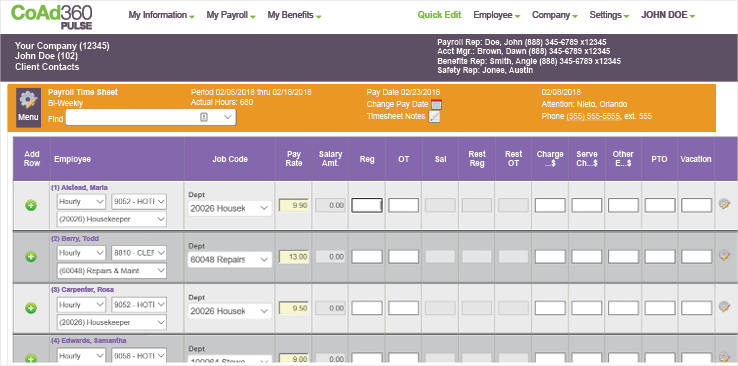Click 'Actual Hours: 680' text
The image size is (738, 366).
click(x=222, y=102)
